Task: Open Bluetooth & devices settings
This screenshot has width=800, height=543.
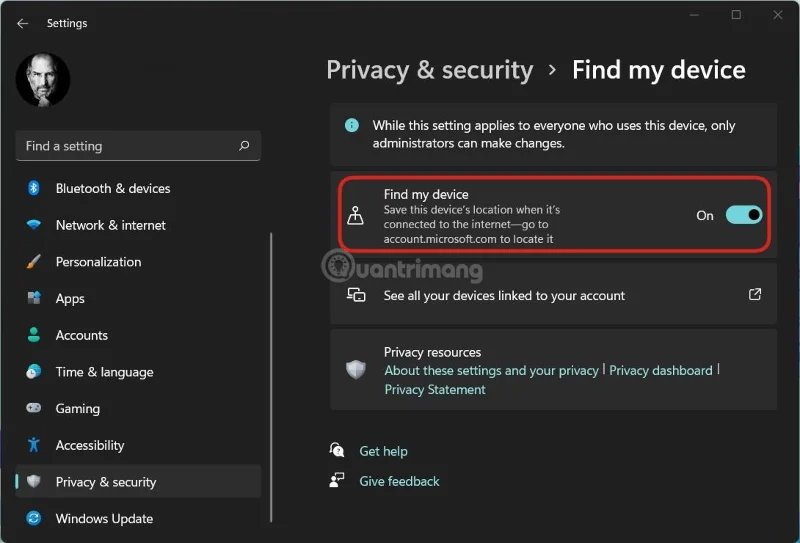Action: 113,188
